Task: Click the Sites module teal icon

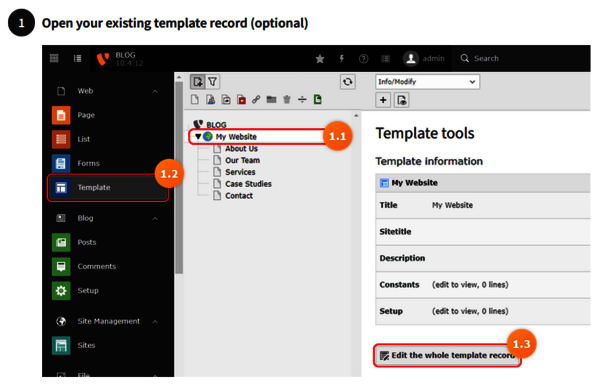Action: [x=61, y=346]
